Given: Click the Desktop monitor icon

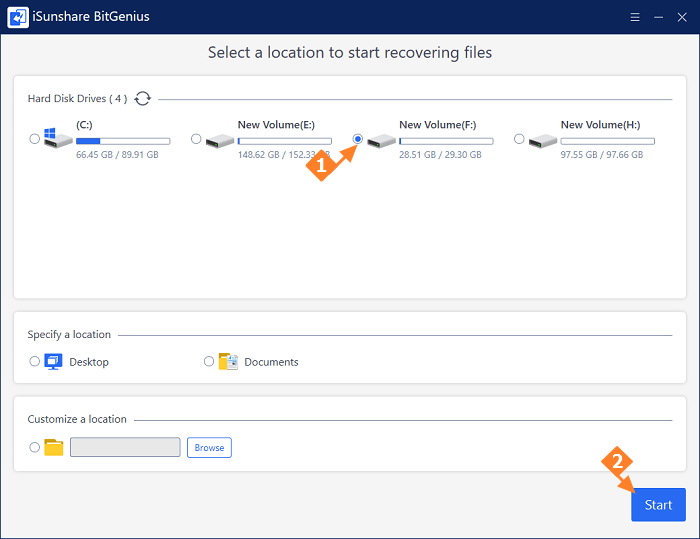Looking at the screenshot, I should coord(53,362).
